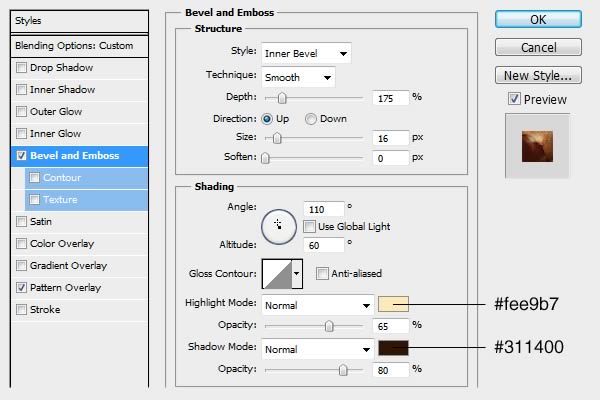Click the Soften slider handle

pos(265,158)
